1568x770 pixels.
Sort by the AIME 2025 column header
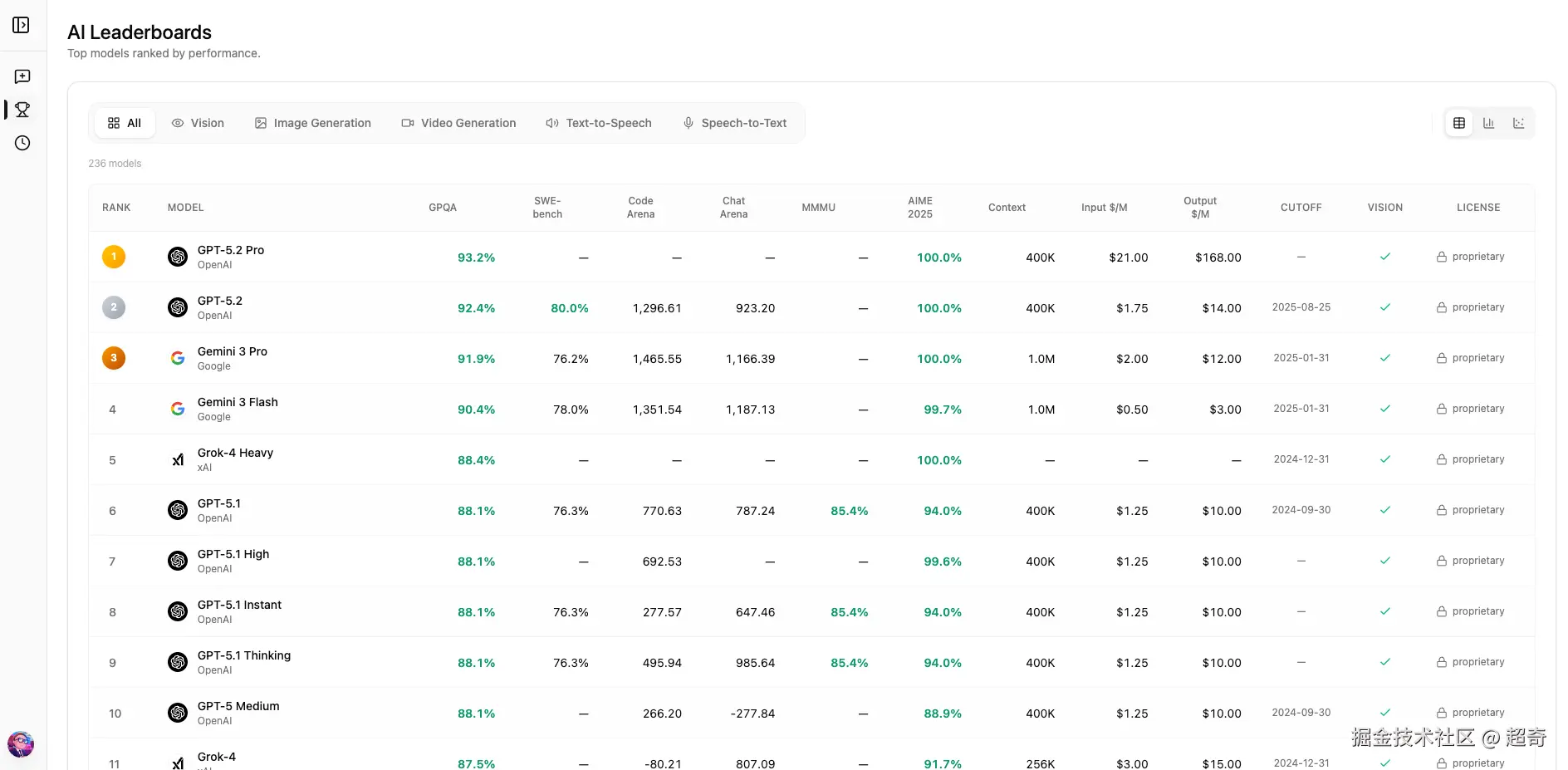click(x=920, y=208)
